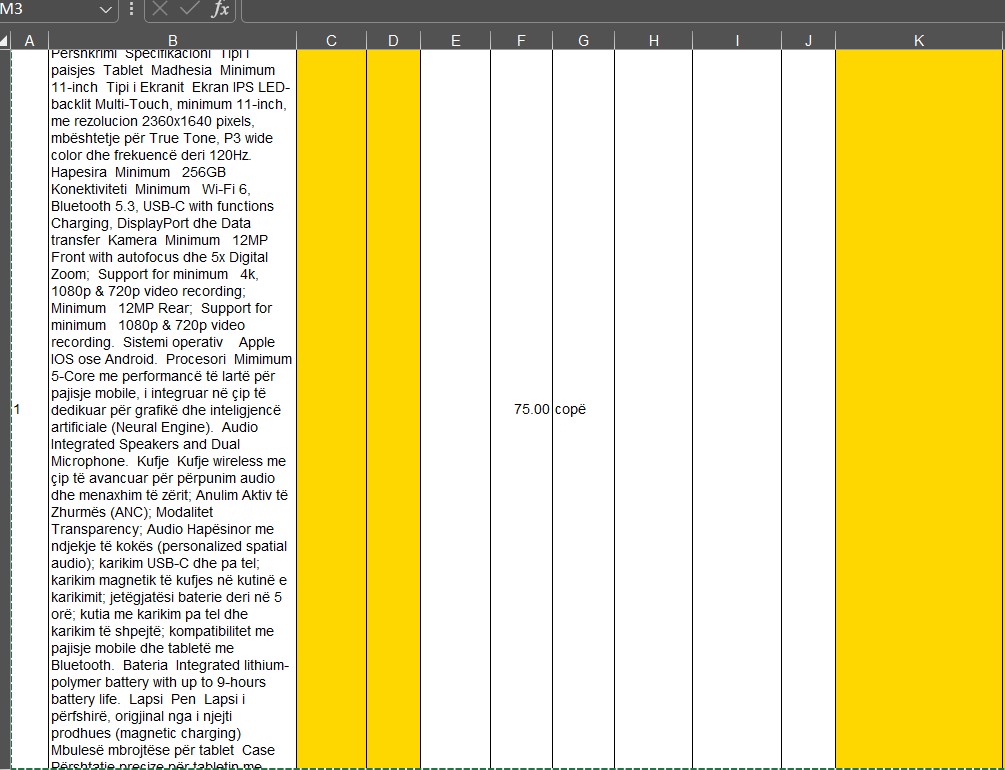The width and height of the screenshot is (1005, 770).
Task: Click the cell with row number value 1
Action: (x=29, y=409)
